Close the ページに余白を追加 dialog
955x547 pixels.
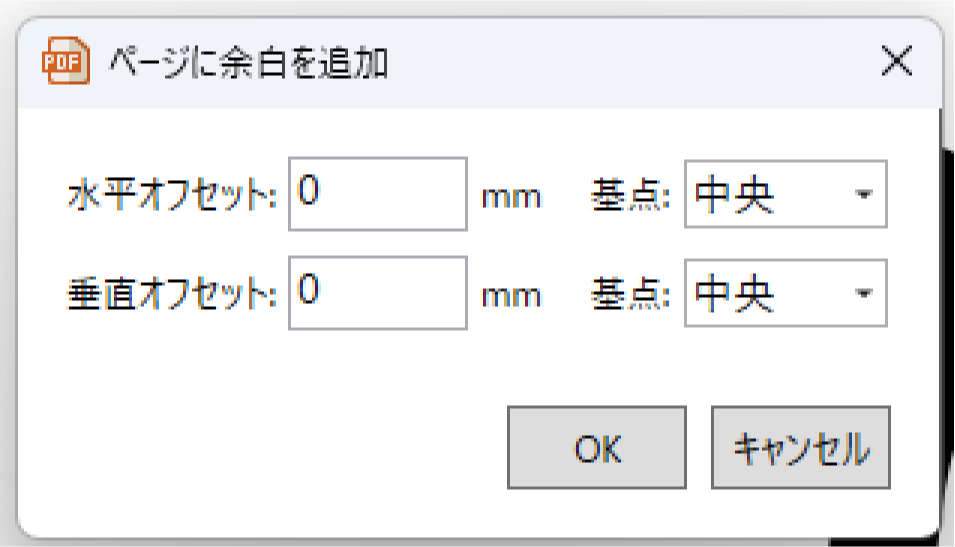(896, 63)
